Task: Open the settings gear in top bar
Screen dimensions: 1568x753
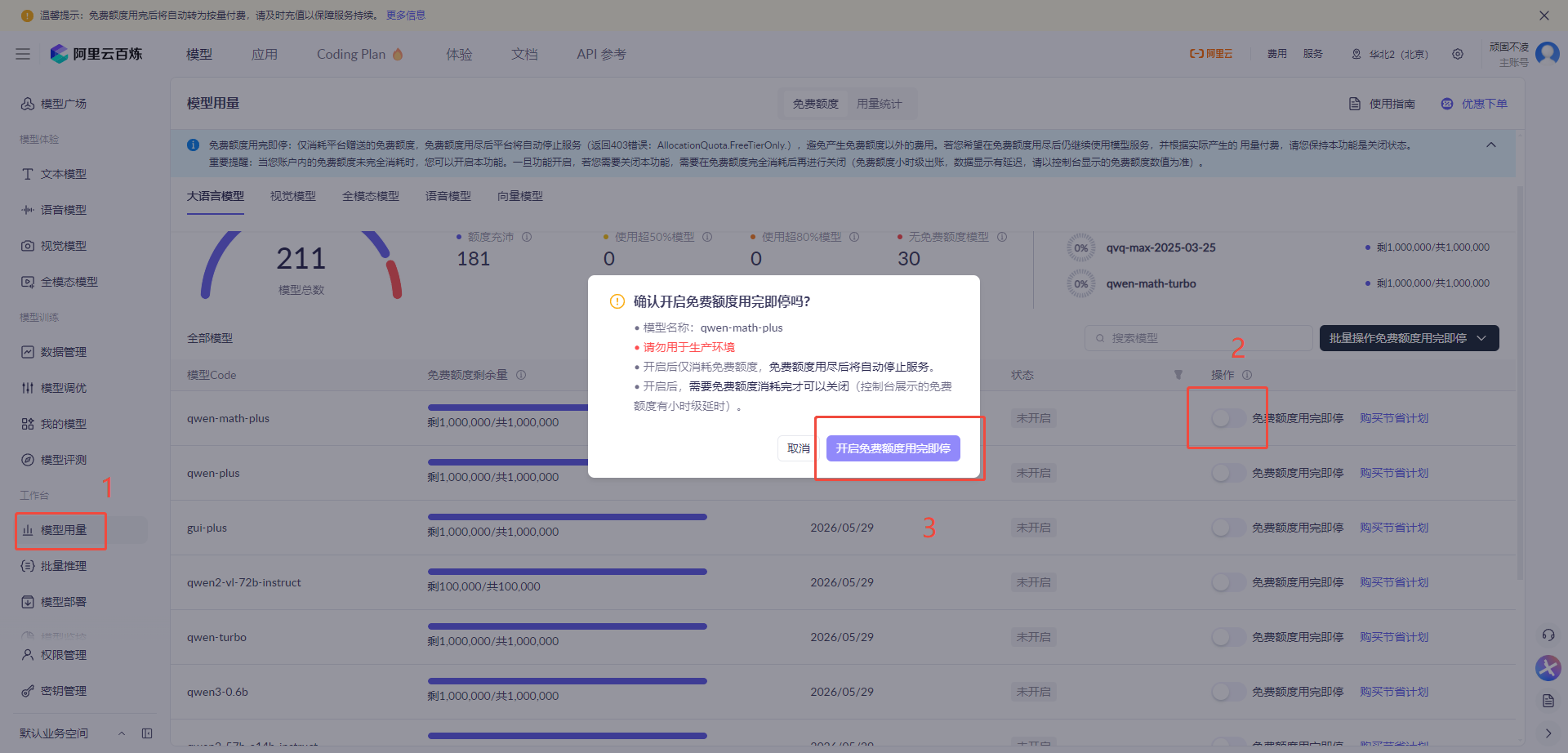Action: pos(1458,54)
